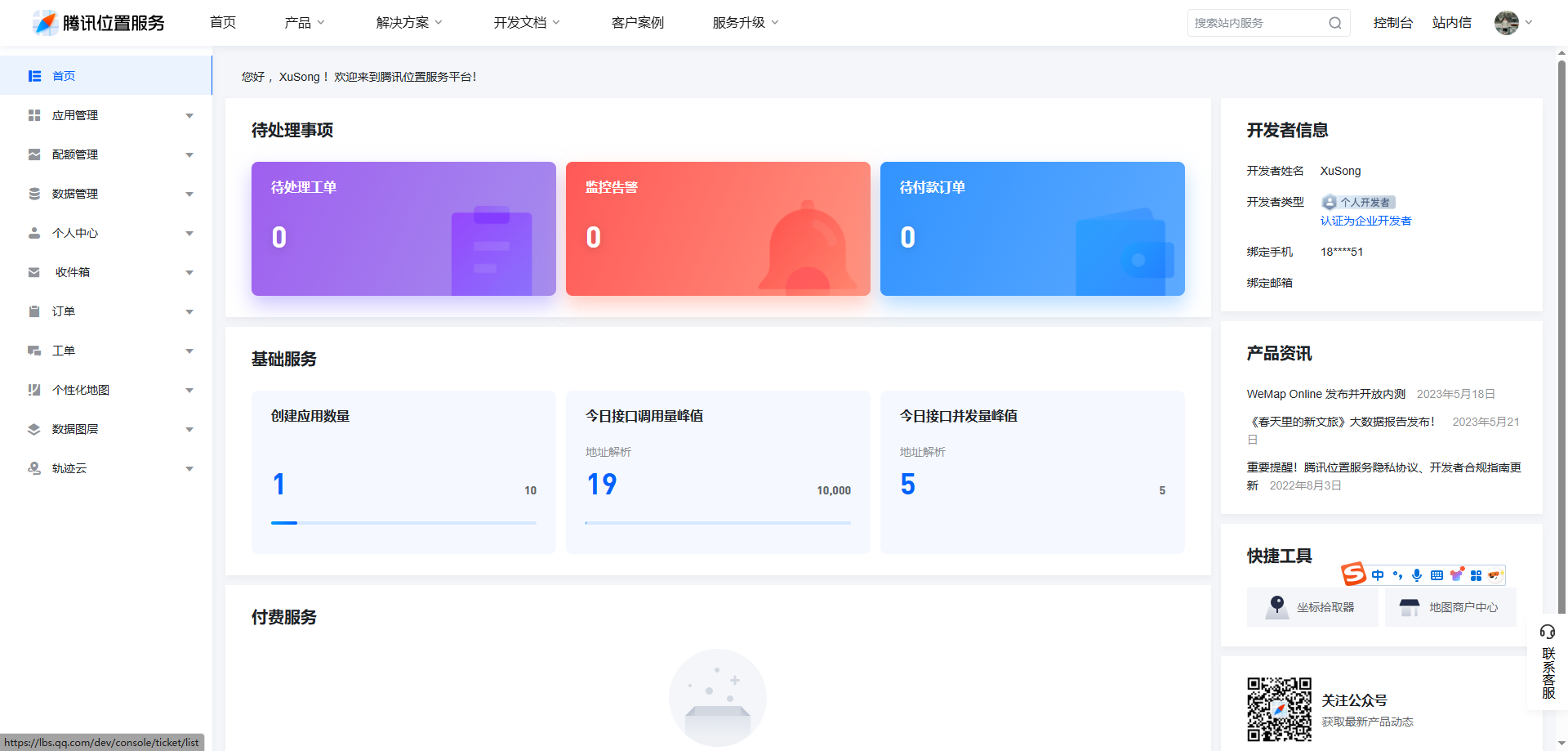Open the 坐标拾取器 coordinate picker tool
This screenshot has height=751, width=1568.
(x=1312, y=607)
